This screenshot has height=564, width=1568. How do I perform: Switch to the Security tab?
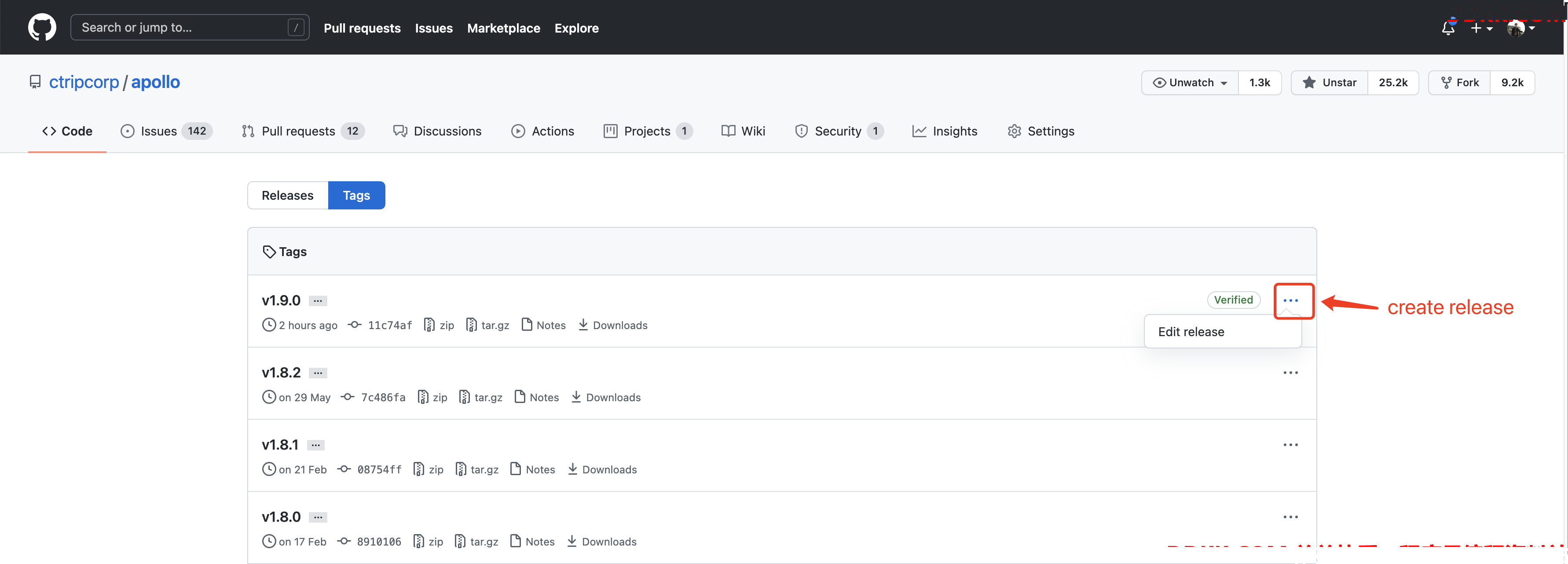[839, 132]
